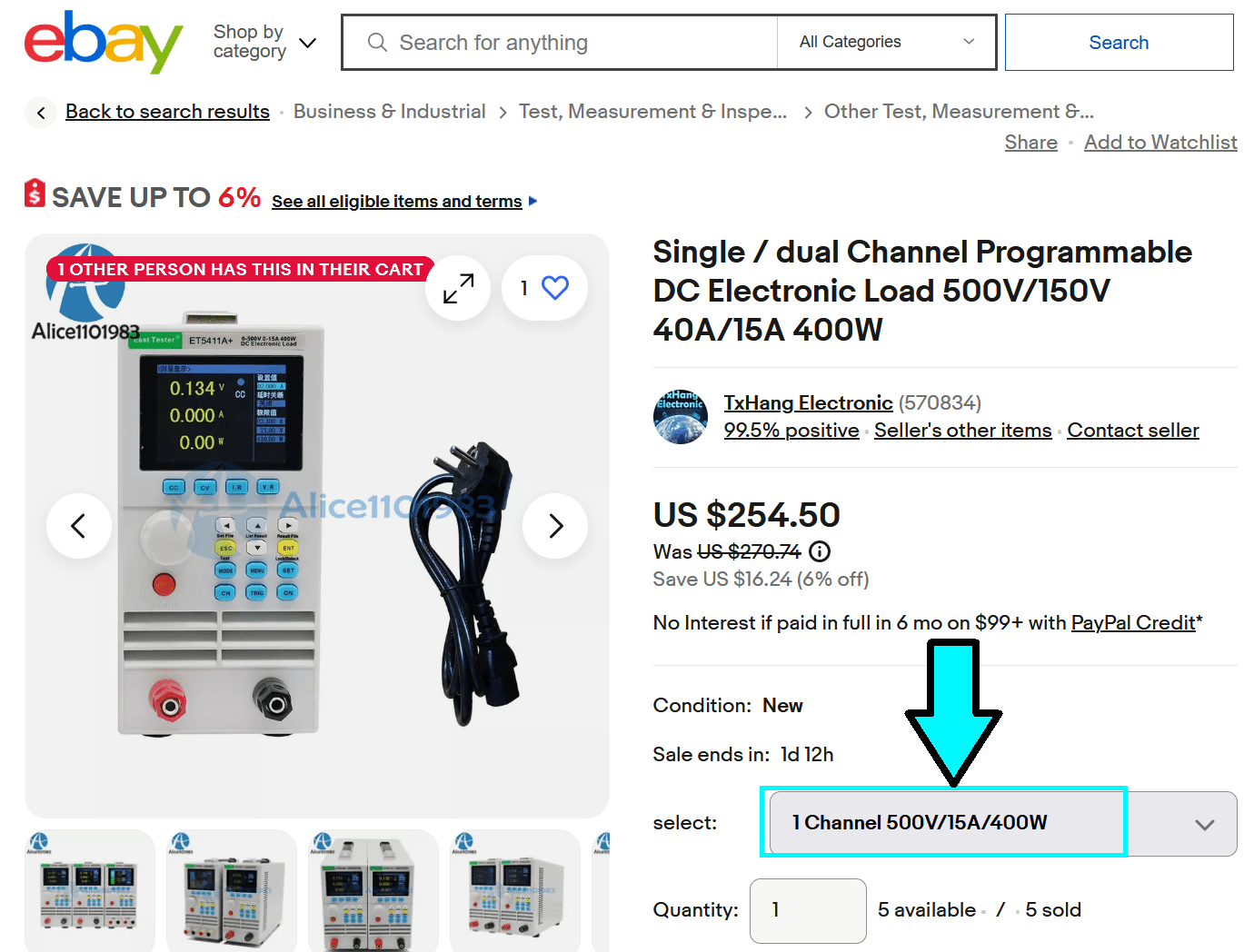This screenshot has width=1244, height=952.
Task: Click the Search button
Action: point(1120,43)
